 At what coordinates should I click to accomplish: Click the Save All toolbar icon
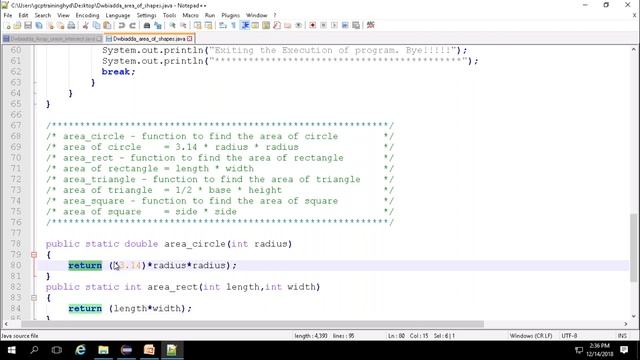(x=39, y=25)
